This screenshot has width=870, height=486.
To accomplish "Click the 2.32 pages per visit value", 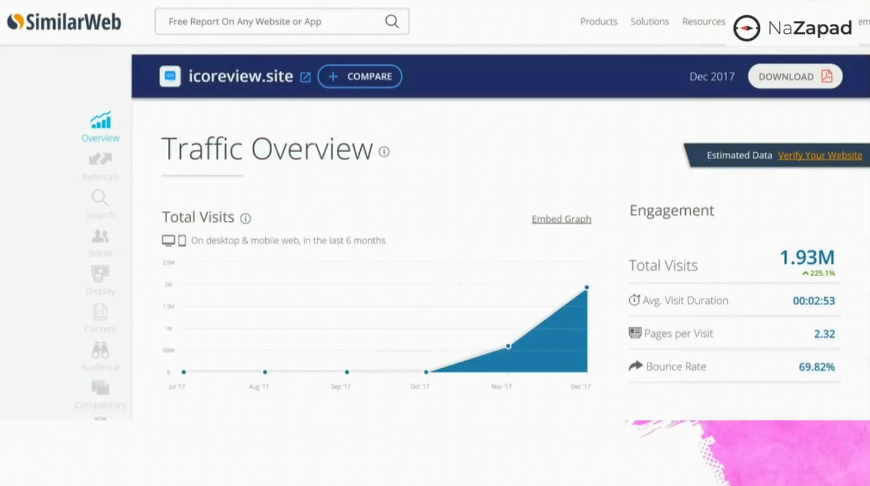I will coord(824,334).
